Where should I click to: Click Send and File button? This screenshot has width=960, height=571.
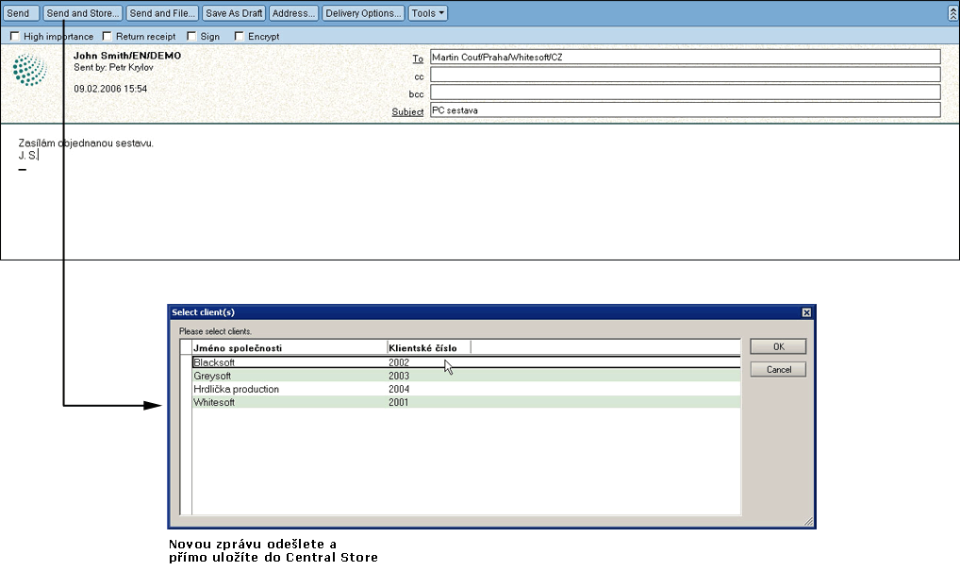161,14
